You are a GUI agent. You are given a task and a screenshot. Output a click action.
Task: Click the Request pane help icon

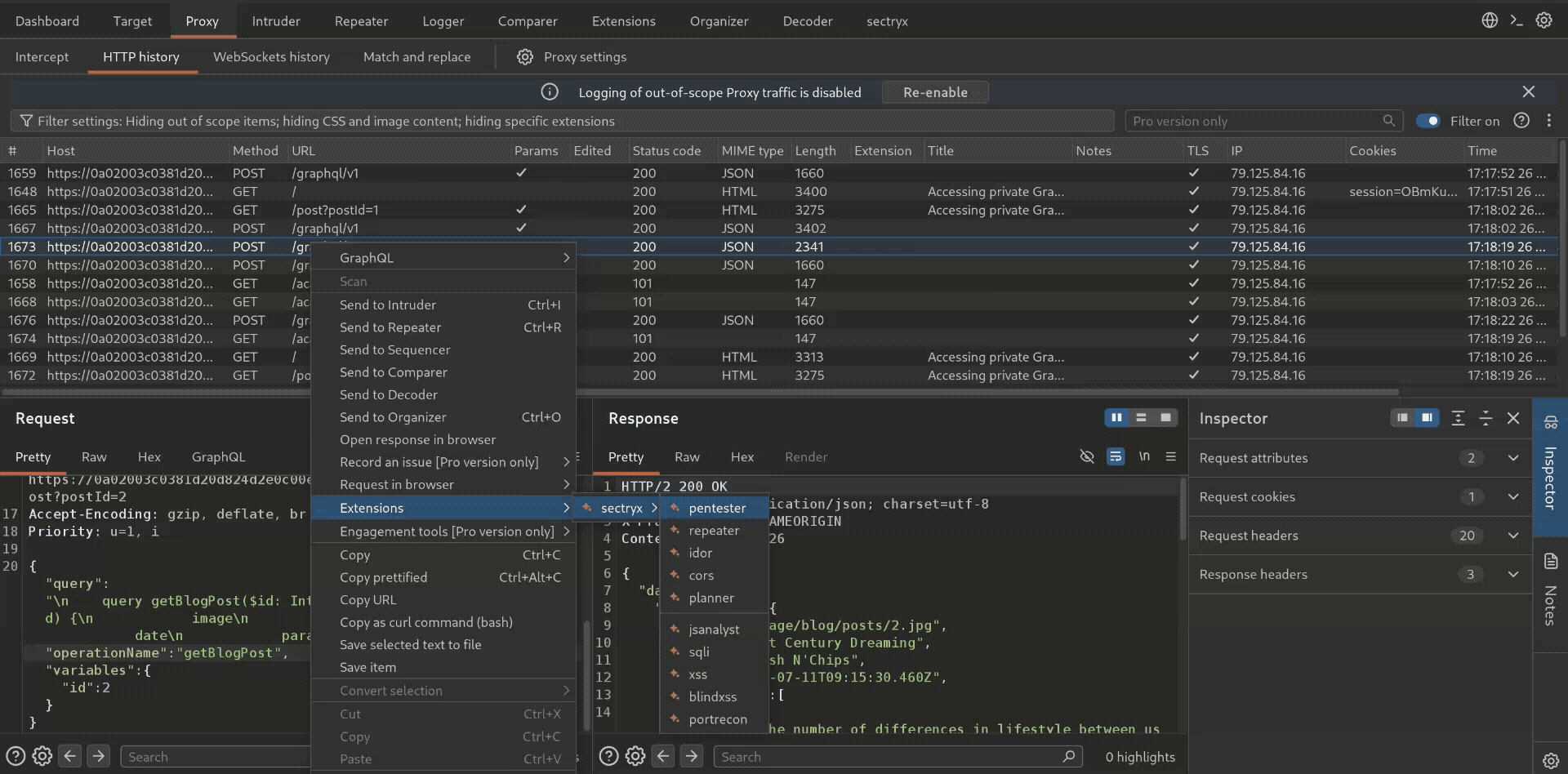point(16,756)
